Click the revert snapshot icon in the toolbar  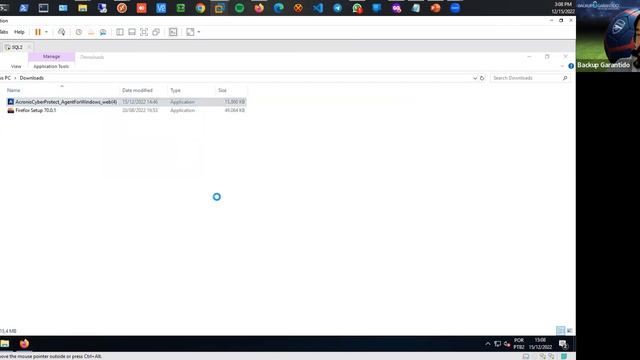point(91,32)
